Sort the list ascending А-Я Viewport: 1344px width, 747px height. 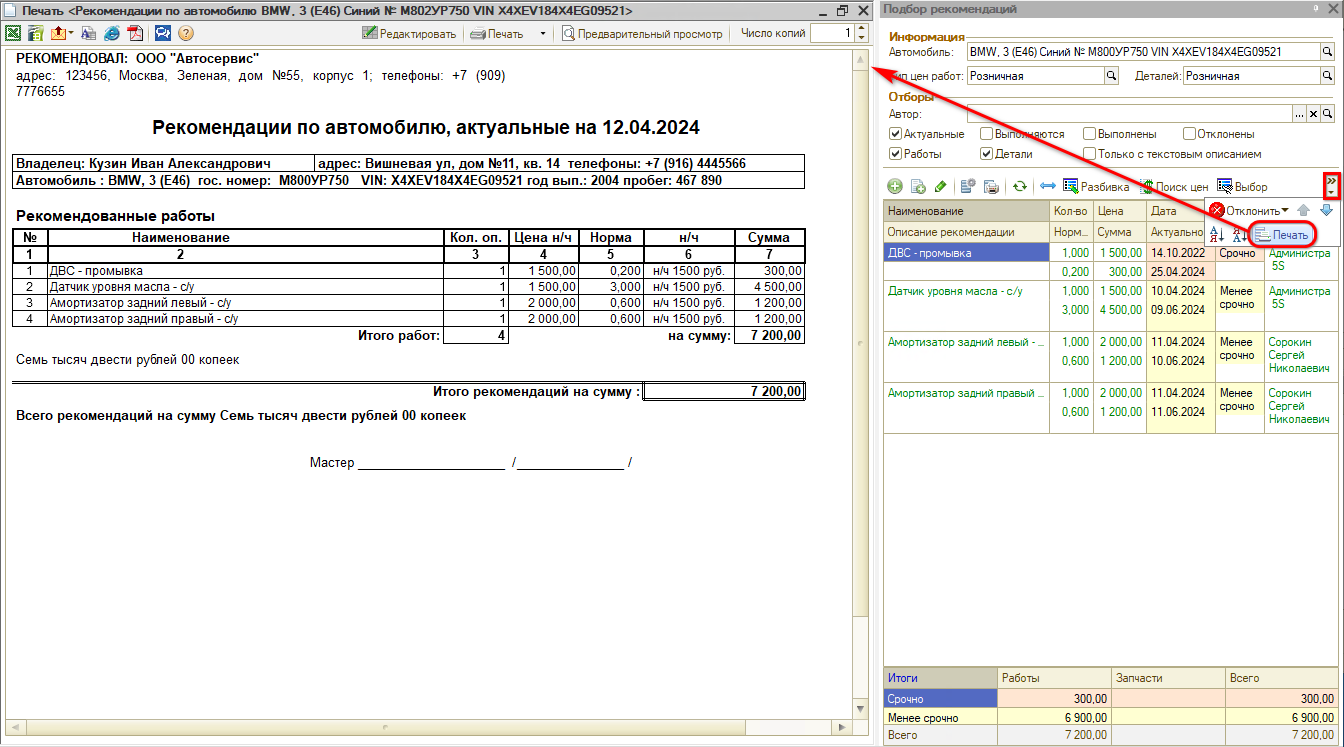tap(1217, 235)
